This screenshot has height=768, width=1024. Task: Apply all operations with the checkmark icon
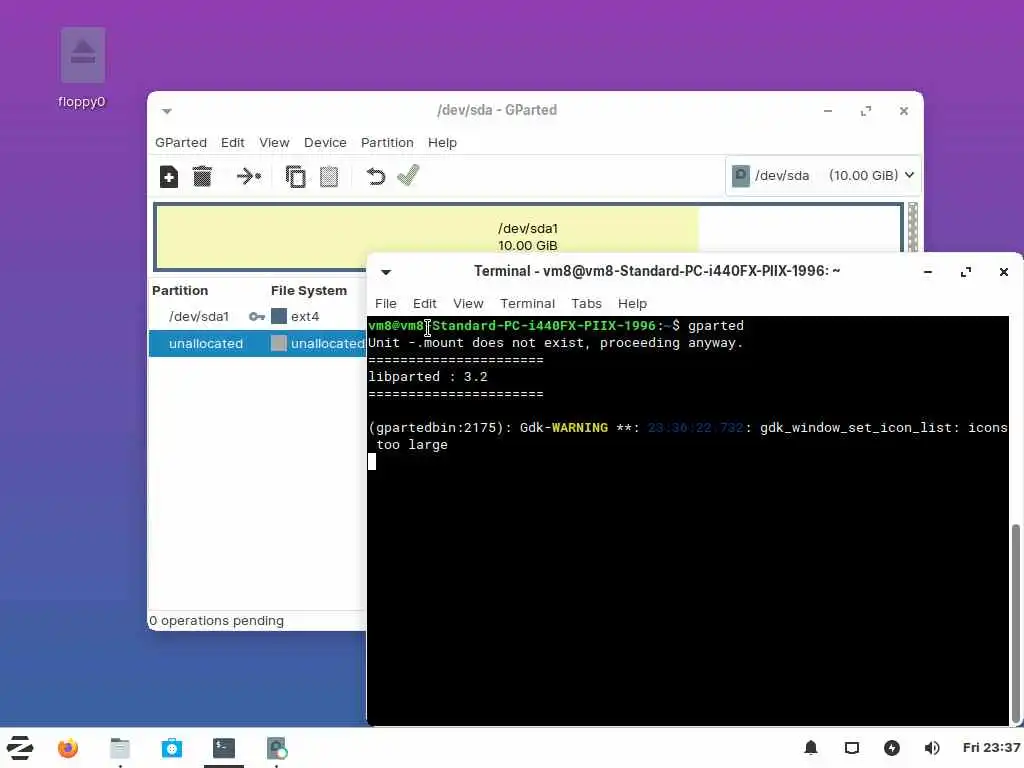click(408, 176)
